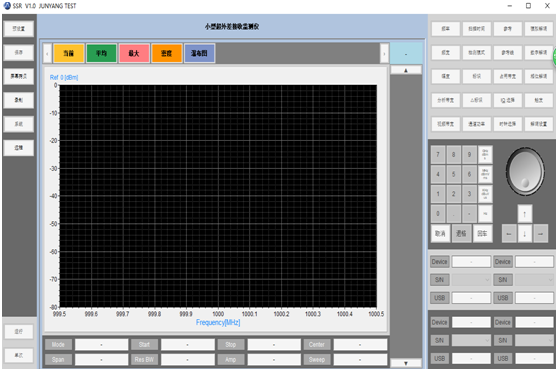Image resolution: width=558 pixels, height=371 pixels.
Task: Select the yellow 当前 trace tab
Action: (69, 53)
